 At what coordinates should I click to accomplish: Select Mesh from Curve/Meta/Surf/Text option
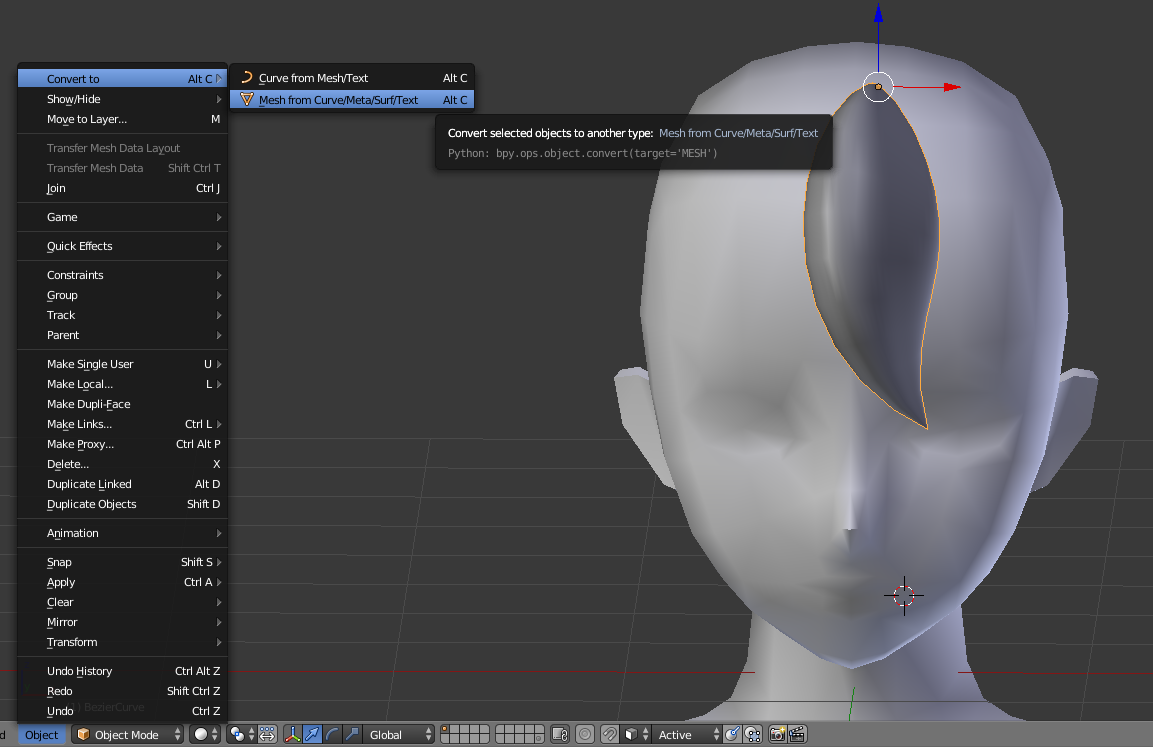pyautogui.click(x=352, y=100)
